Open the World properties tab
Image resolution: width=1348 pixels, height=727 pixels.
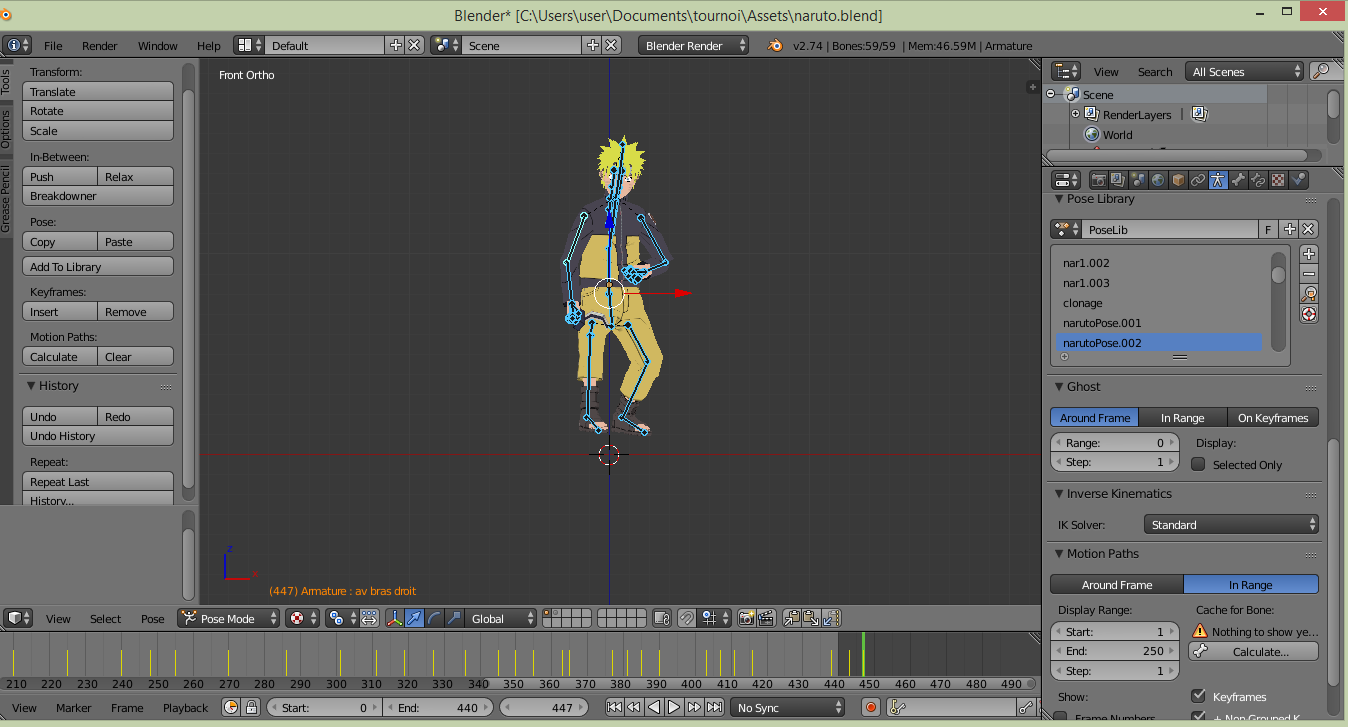1158,180
